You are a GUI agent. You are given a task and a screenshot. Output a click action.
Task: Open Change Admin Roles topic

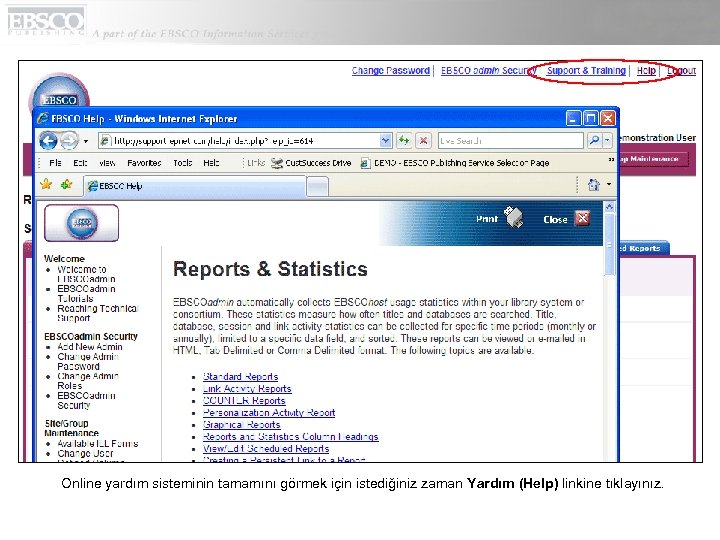pos(88,381)
